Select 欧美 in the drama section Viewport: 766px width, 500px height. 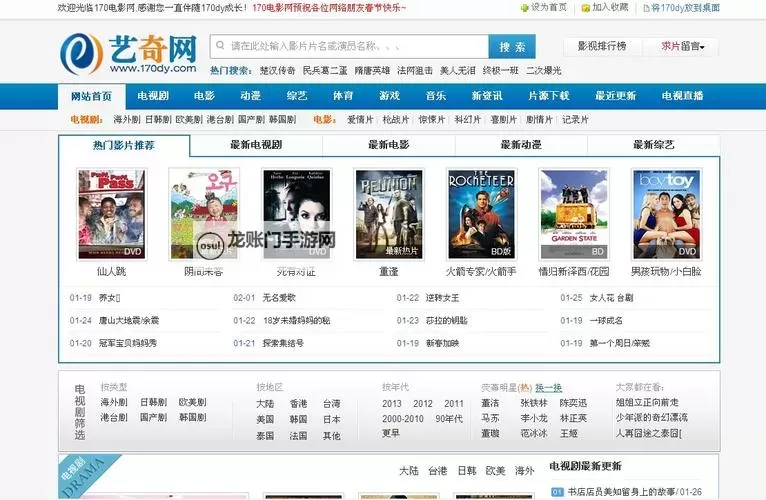tap(495, 471)
